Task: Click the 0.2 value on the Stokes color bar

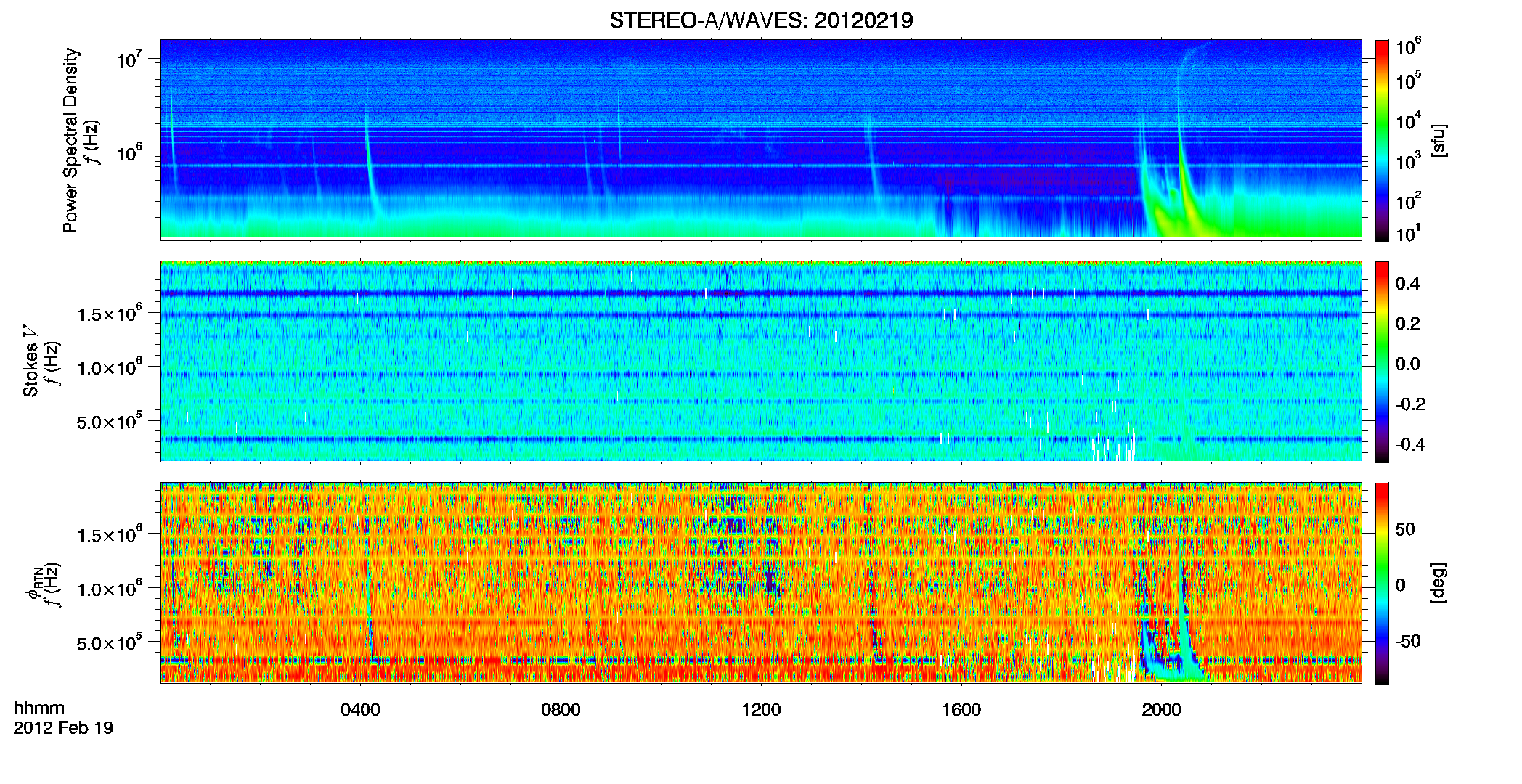Action: pos(1407,324)
